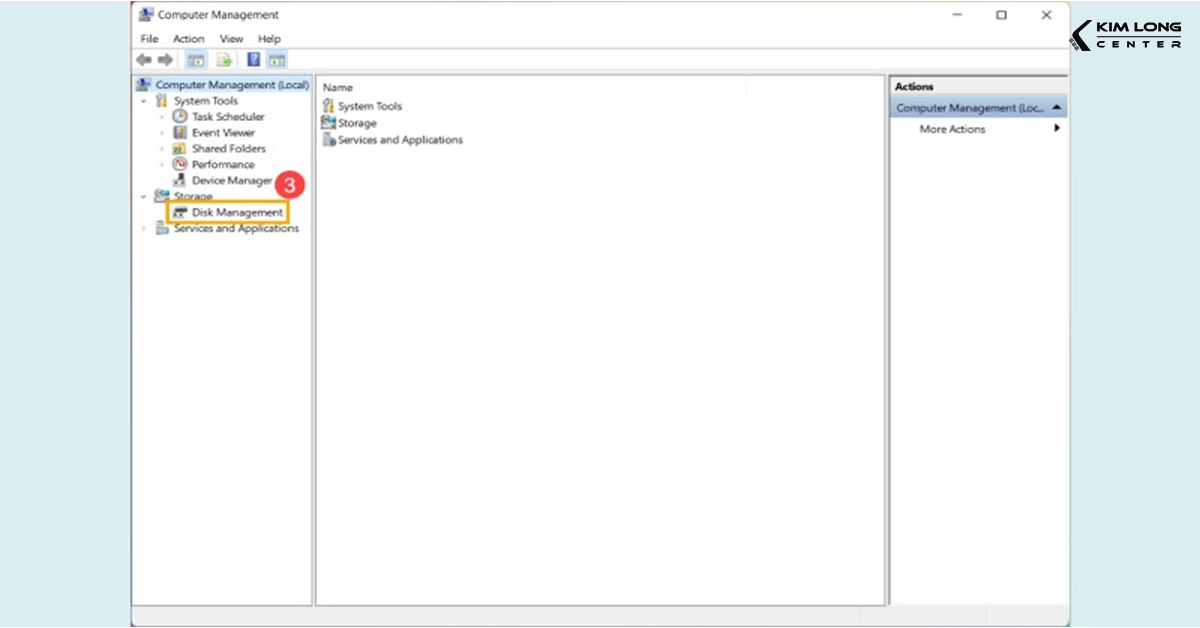Viewport: 1200px width, 628px height.
Task: Select Event Viewer in the left tree
Action: coord(223,133)
